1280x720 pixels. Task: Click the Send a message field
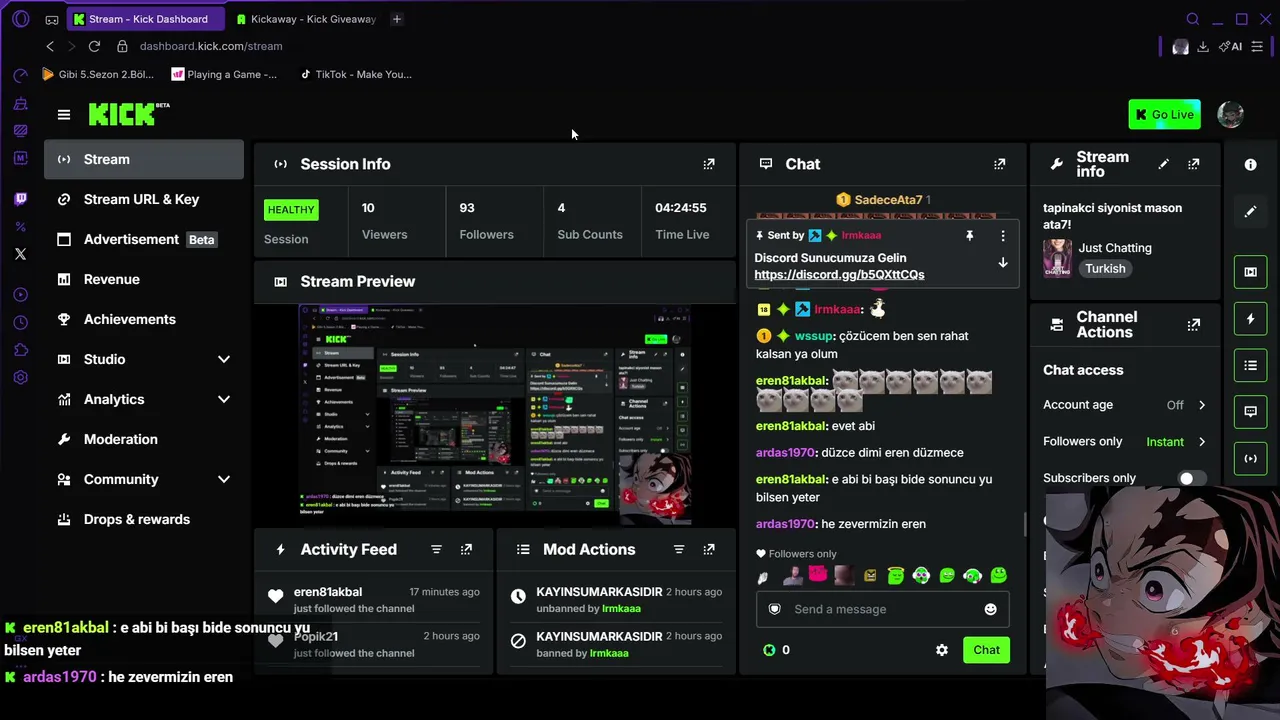coord(882,609)
